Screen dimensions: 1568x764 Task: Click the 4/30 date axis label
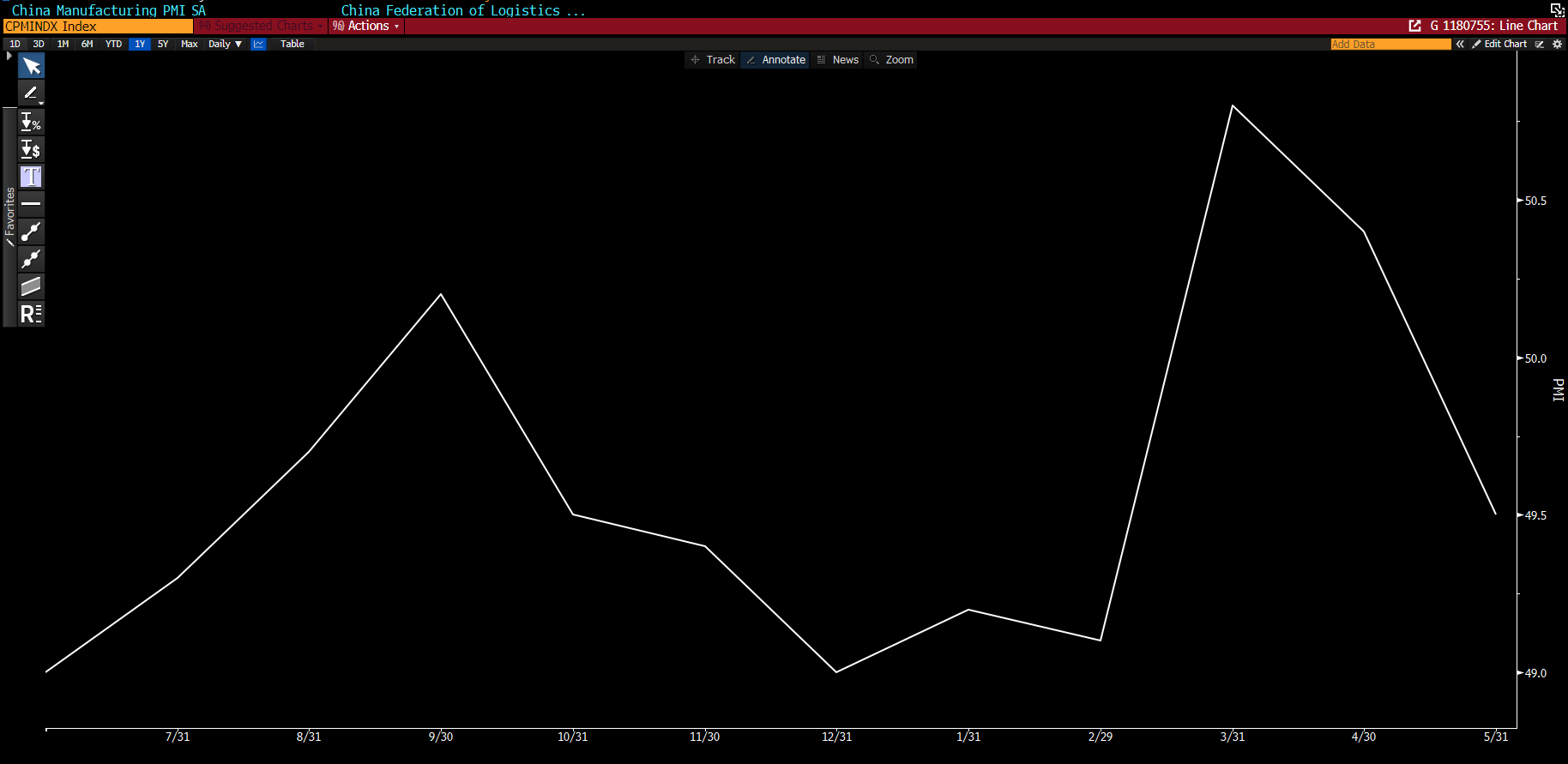pos(1364,737)
